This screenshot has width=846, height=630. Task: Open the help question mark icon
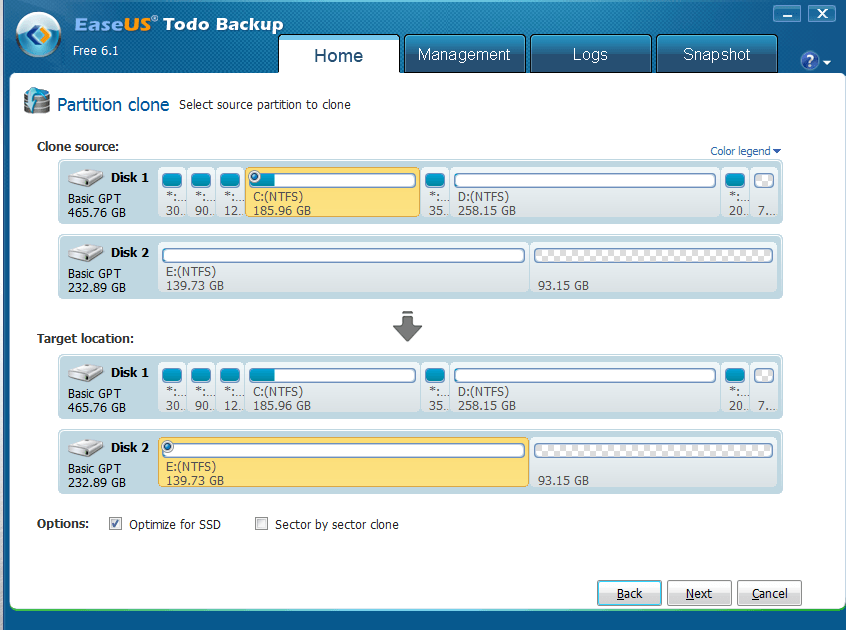(809, 60)
